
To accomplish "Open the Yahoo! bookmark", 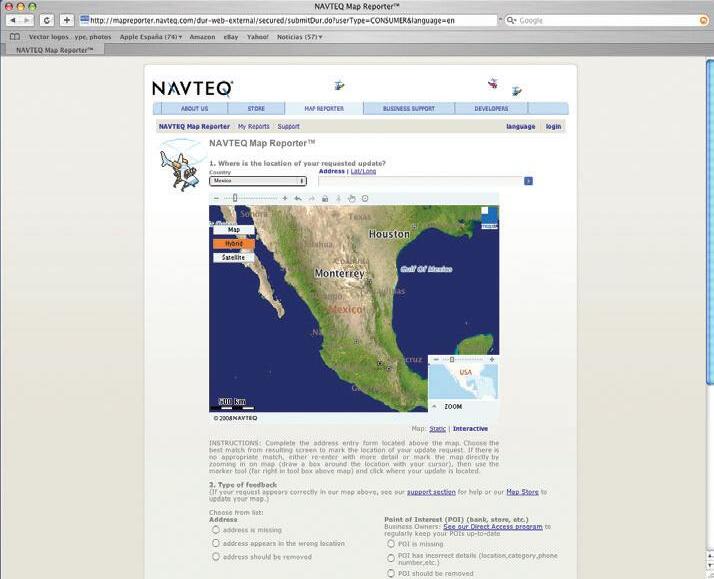I will (258, 37).
